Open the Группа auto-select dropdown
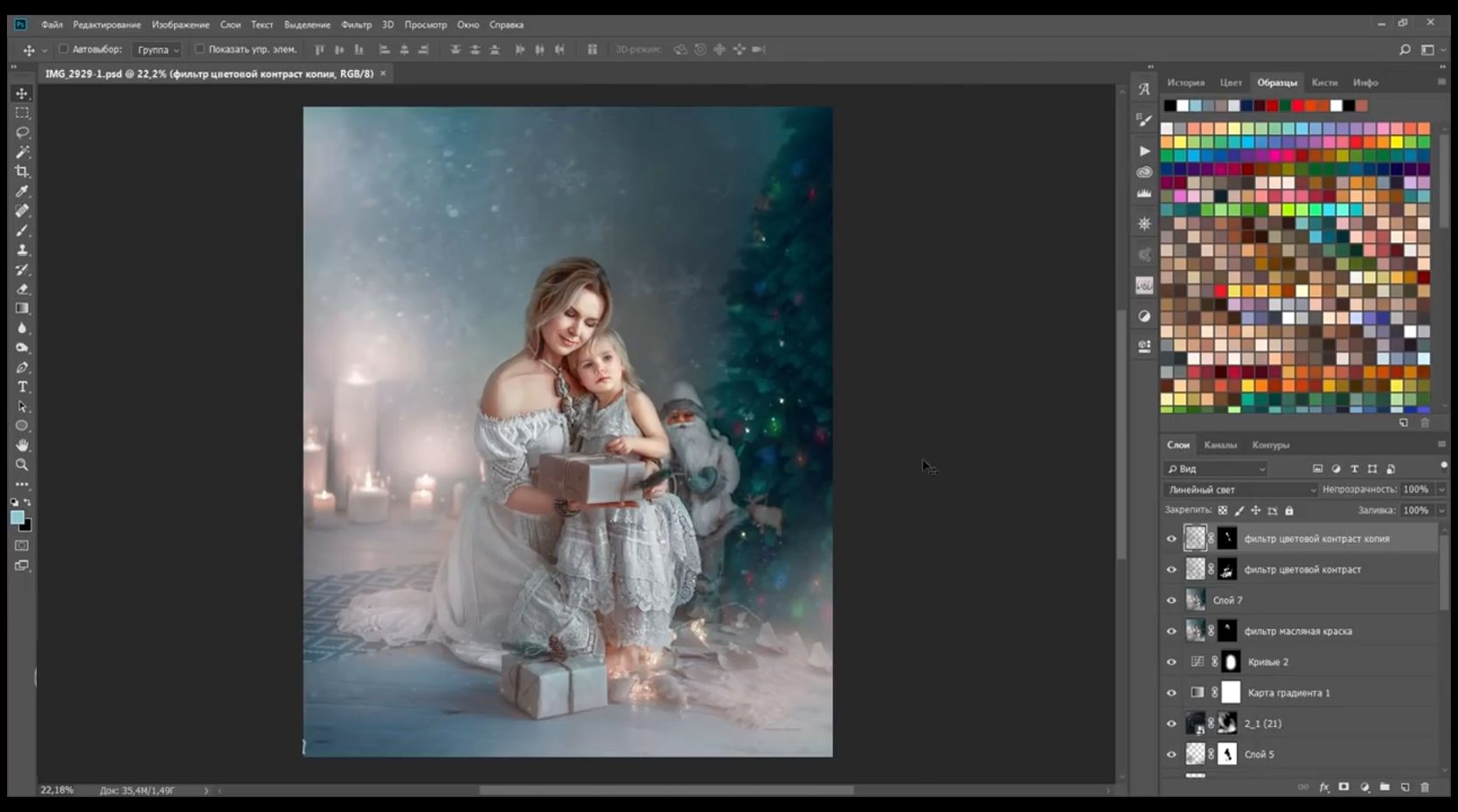The width and height of the screenshot is (1458, 812). tap(157, 50)
